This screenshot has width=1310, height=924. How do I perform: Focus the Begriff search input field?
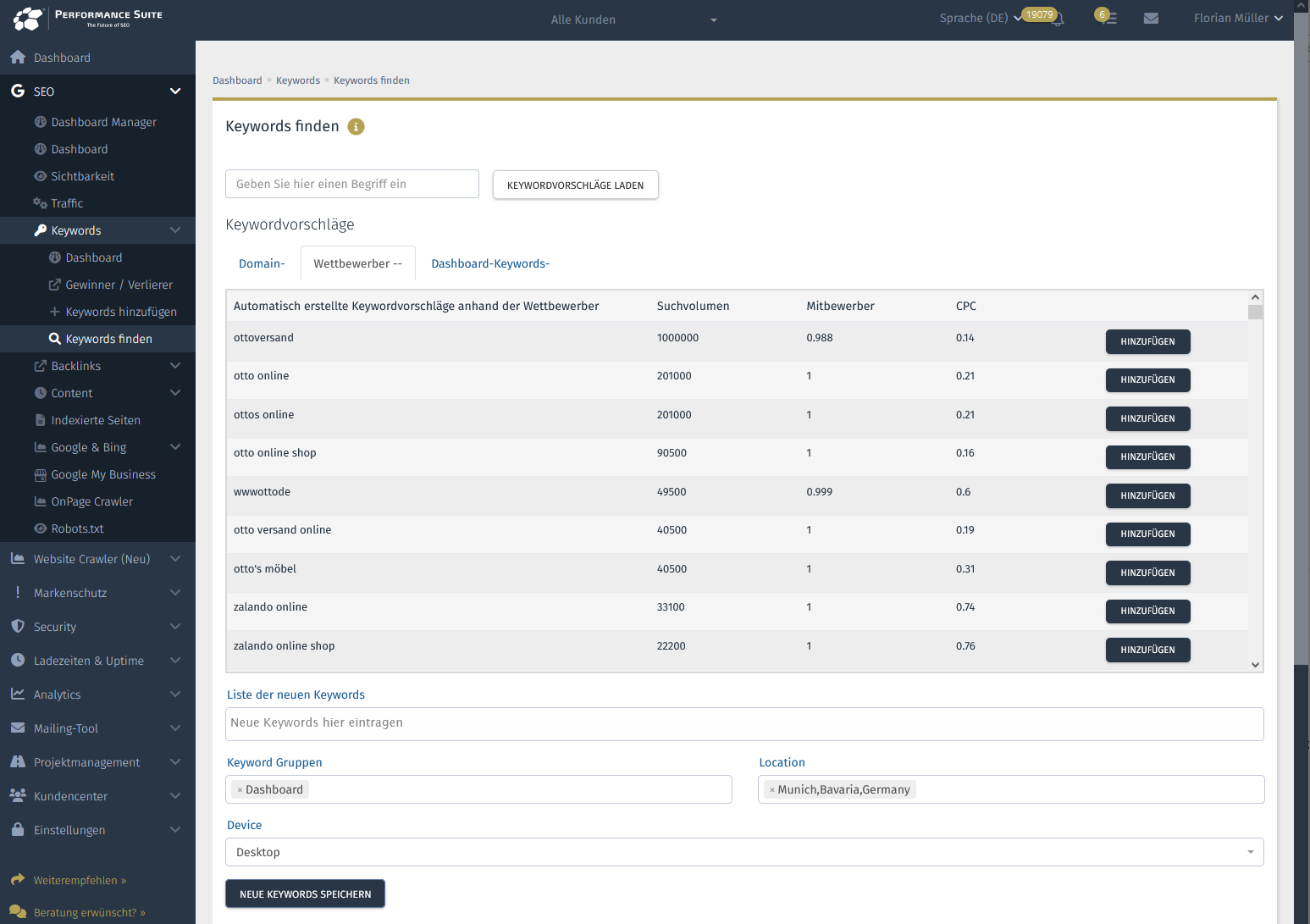[352, 184]
